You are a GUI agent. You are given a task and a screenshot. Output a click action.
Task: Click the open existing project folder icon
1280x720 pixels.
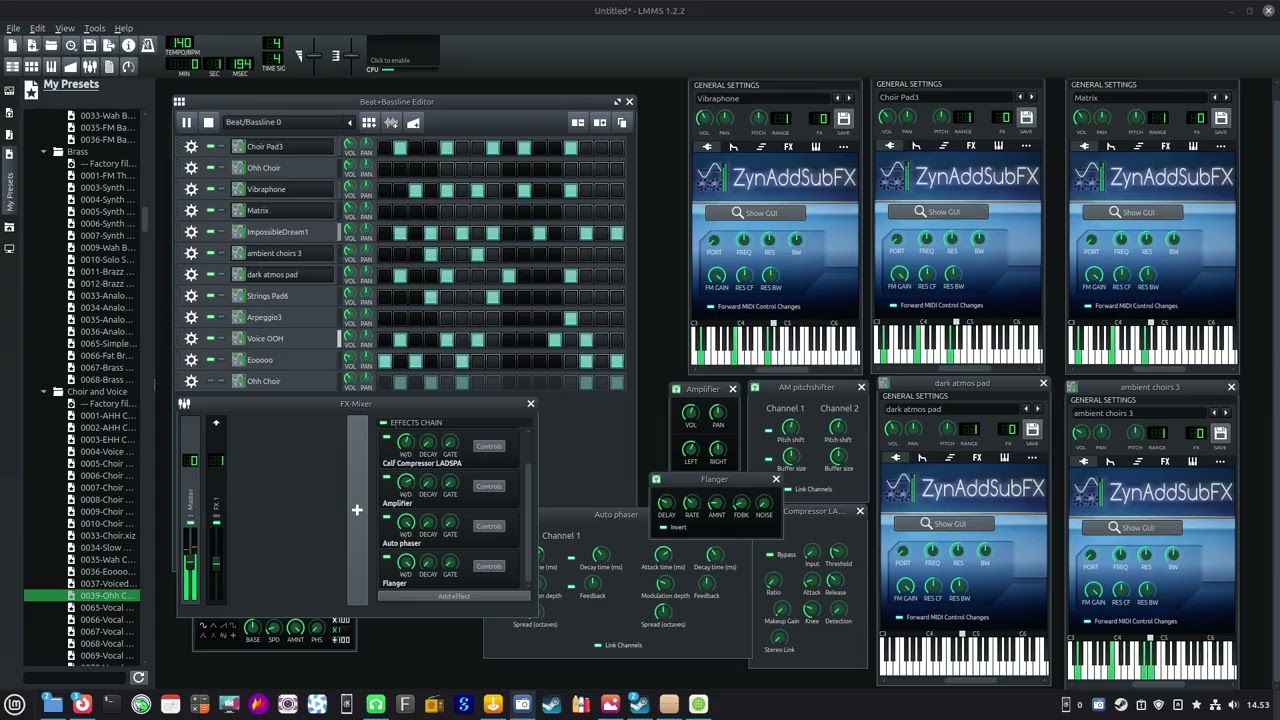[51, 46]
